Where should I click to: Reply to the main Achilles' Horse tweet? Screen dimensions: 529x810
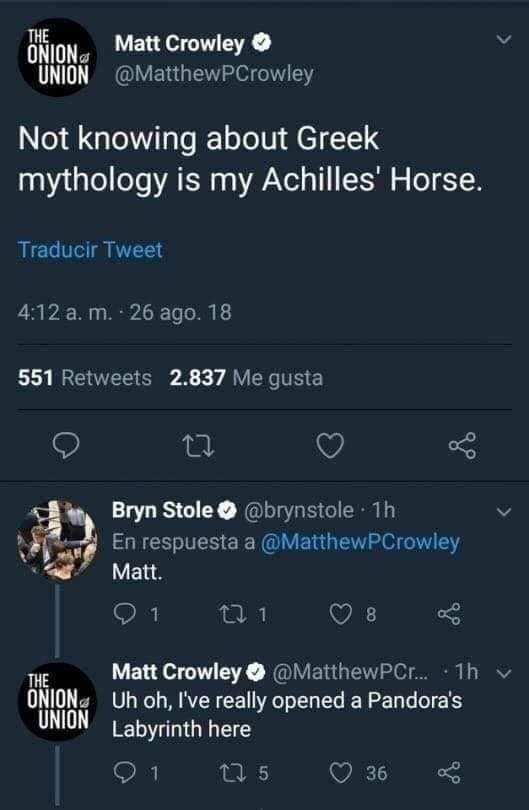(67, 446)
